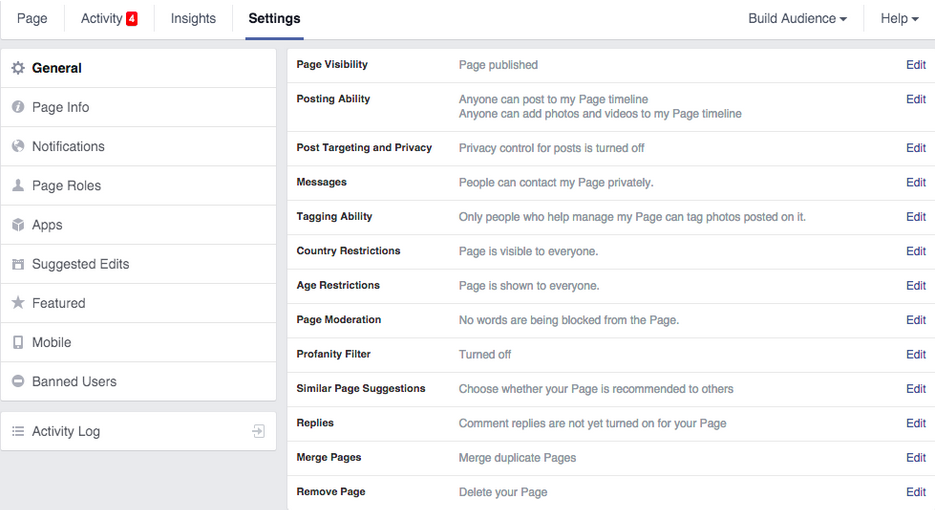Click 'Page is shown to everyone.' text
The image size is (947, 510).
[x=529, y=286]
